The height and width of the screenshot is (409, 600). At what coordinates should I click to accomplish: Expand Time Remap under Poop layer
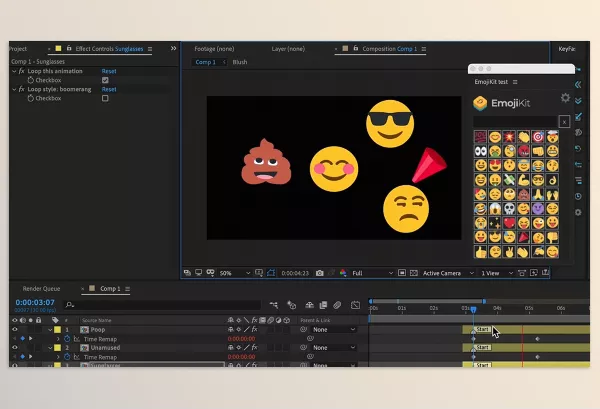(x=58, y=339)
